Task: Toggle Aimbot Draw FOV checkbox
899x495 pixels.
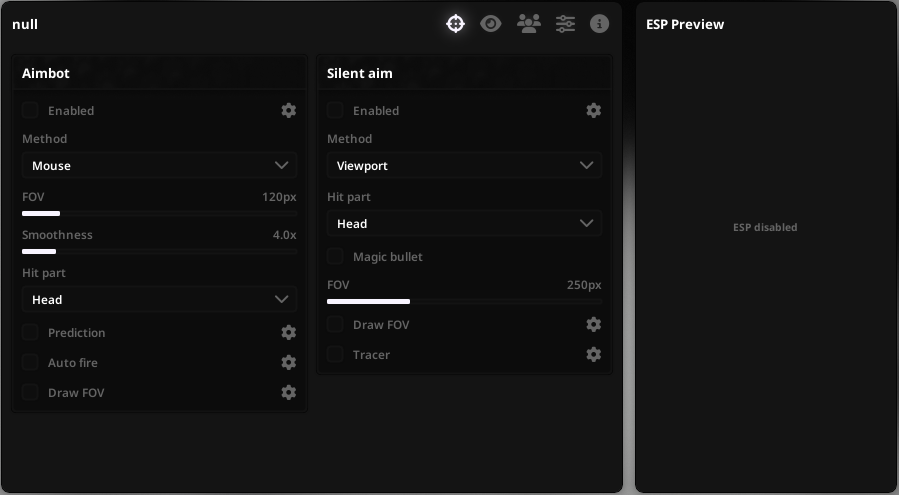Action: 30,392
